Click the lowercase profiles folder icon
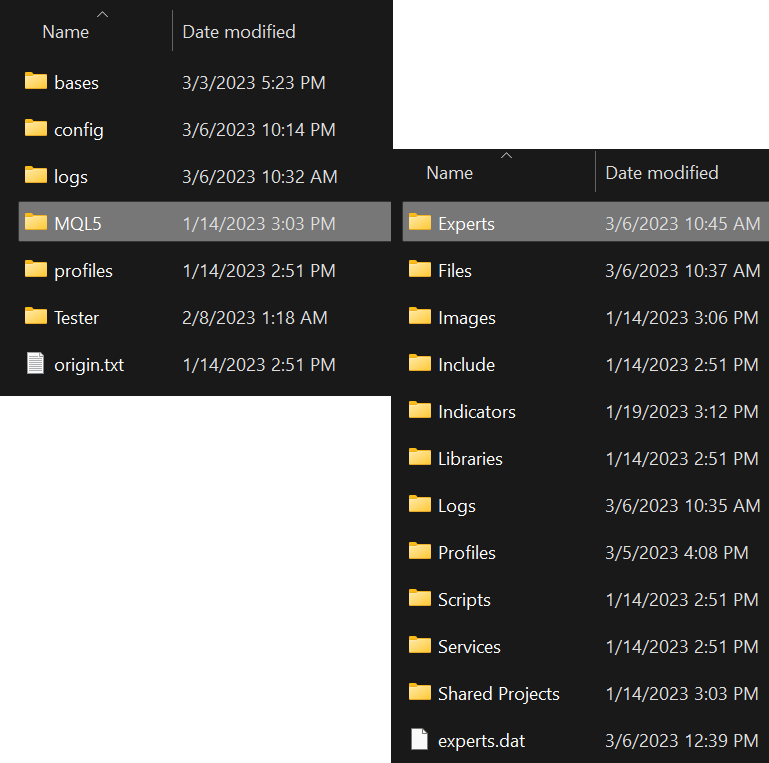 coord(36,269)
